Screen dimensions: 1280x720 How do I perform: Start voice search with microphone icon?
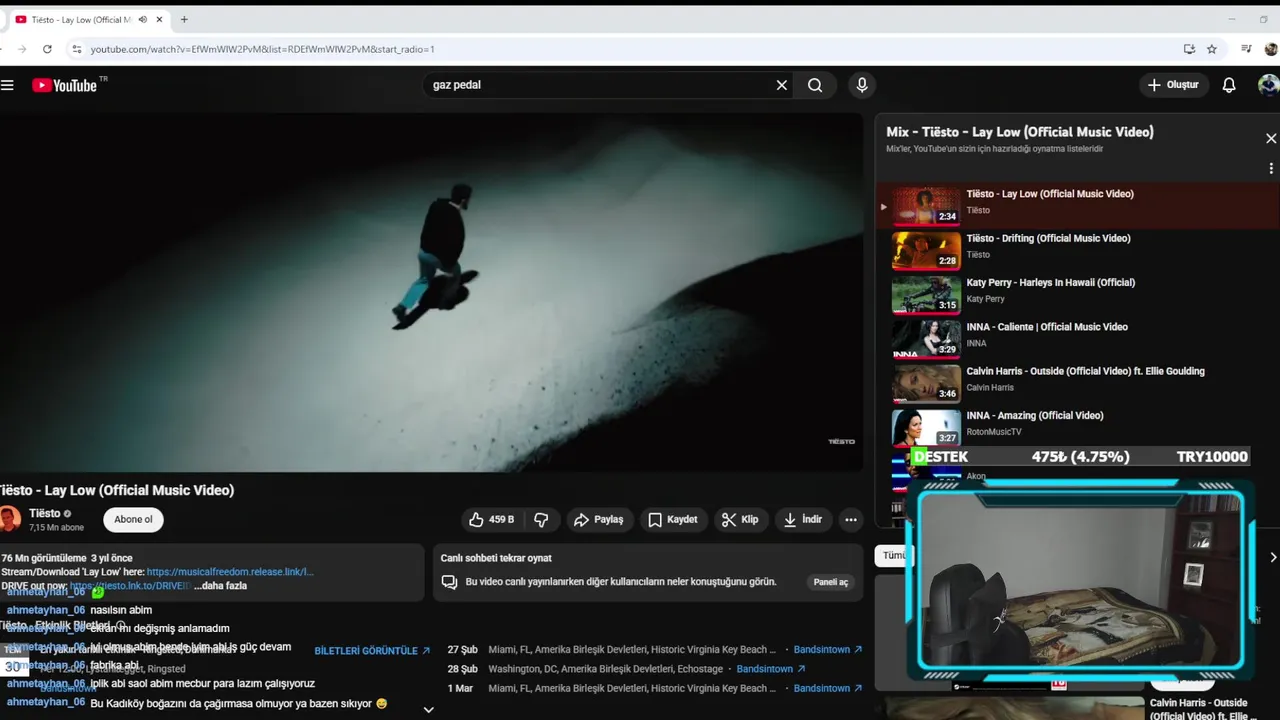(x=862, y=85)
